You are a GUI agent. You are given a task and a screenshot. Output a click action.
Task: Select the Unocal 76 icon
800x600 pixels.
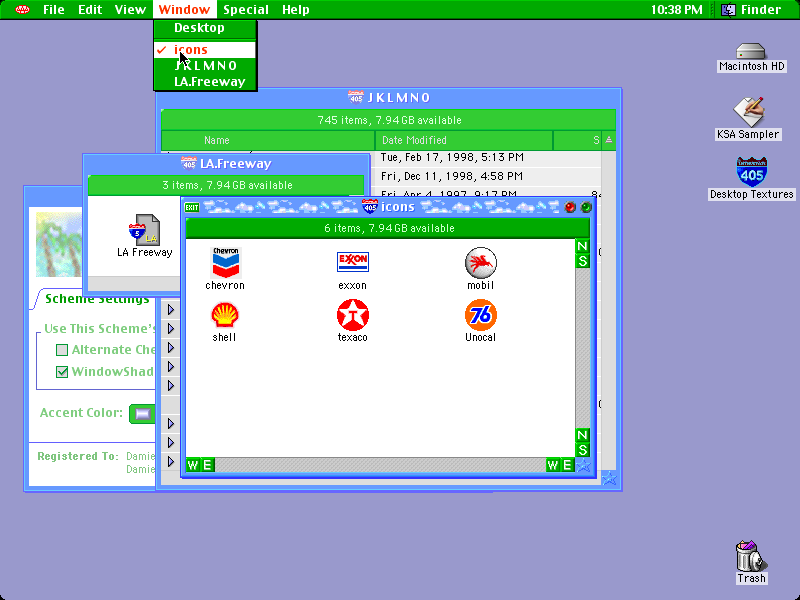click(x=481, y=315)
